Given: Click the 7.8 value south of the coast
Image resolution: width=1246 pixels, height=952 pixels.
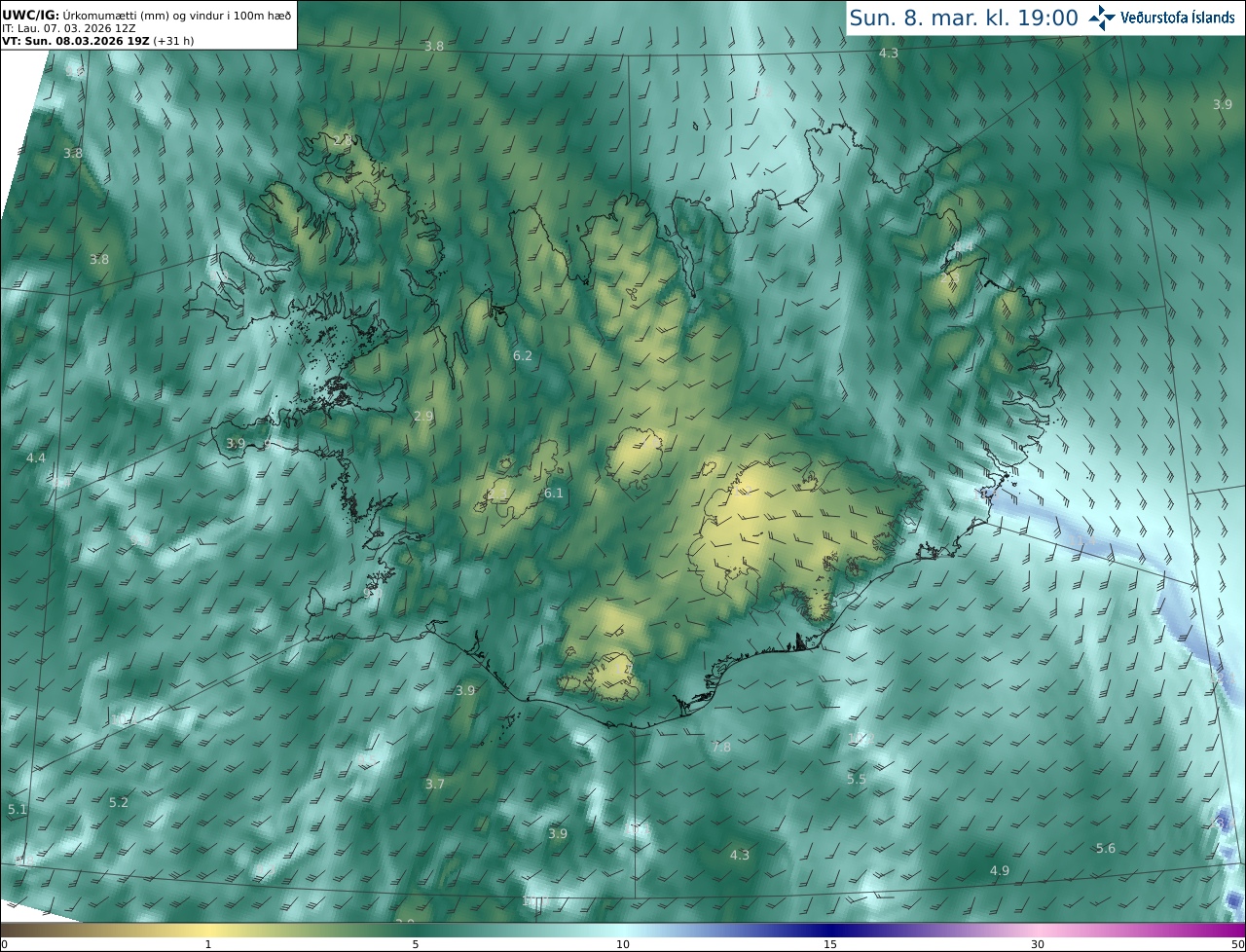Looking at the screenshot, I should 720,747.
